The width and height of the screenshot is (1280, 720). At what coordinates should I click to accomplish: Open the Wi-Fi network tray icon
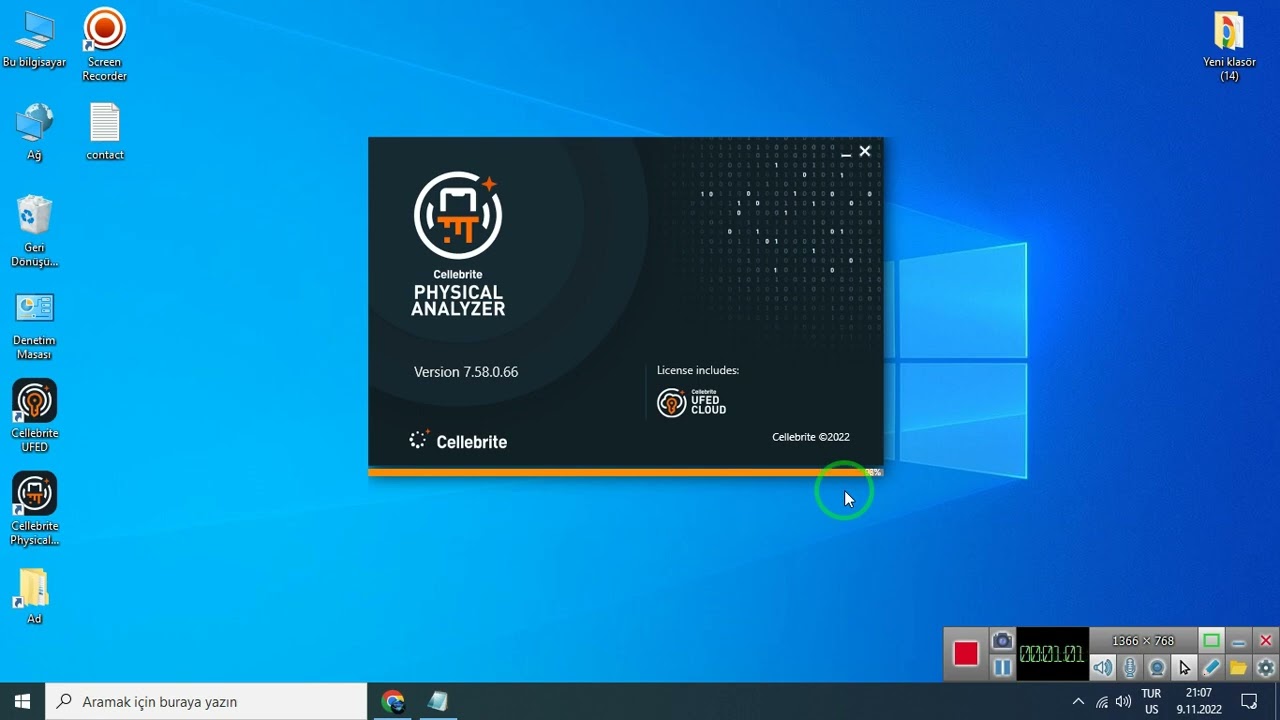pyautogui.click(x=1102, y=702)
